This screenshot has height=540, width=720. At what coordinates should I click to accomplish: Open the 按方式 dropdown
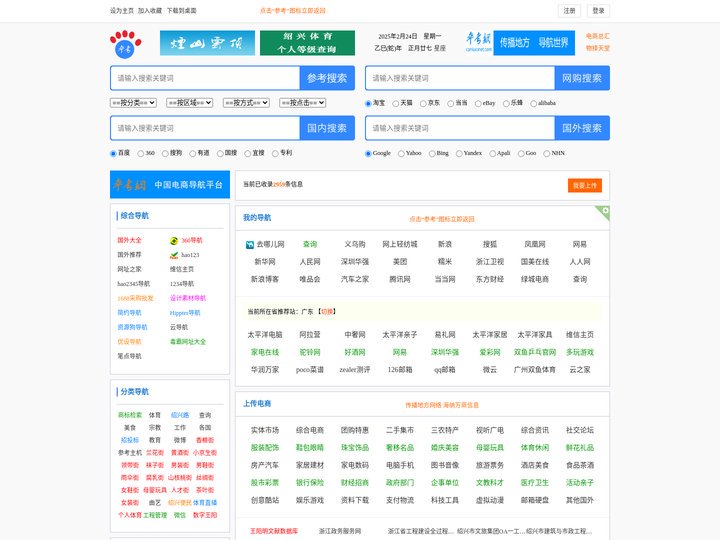[246, 103]
